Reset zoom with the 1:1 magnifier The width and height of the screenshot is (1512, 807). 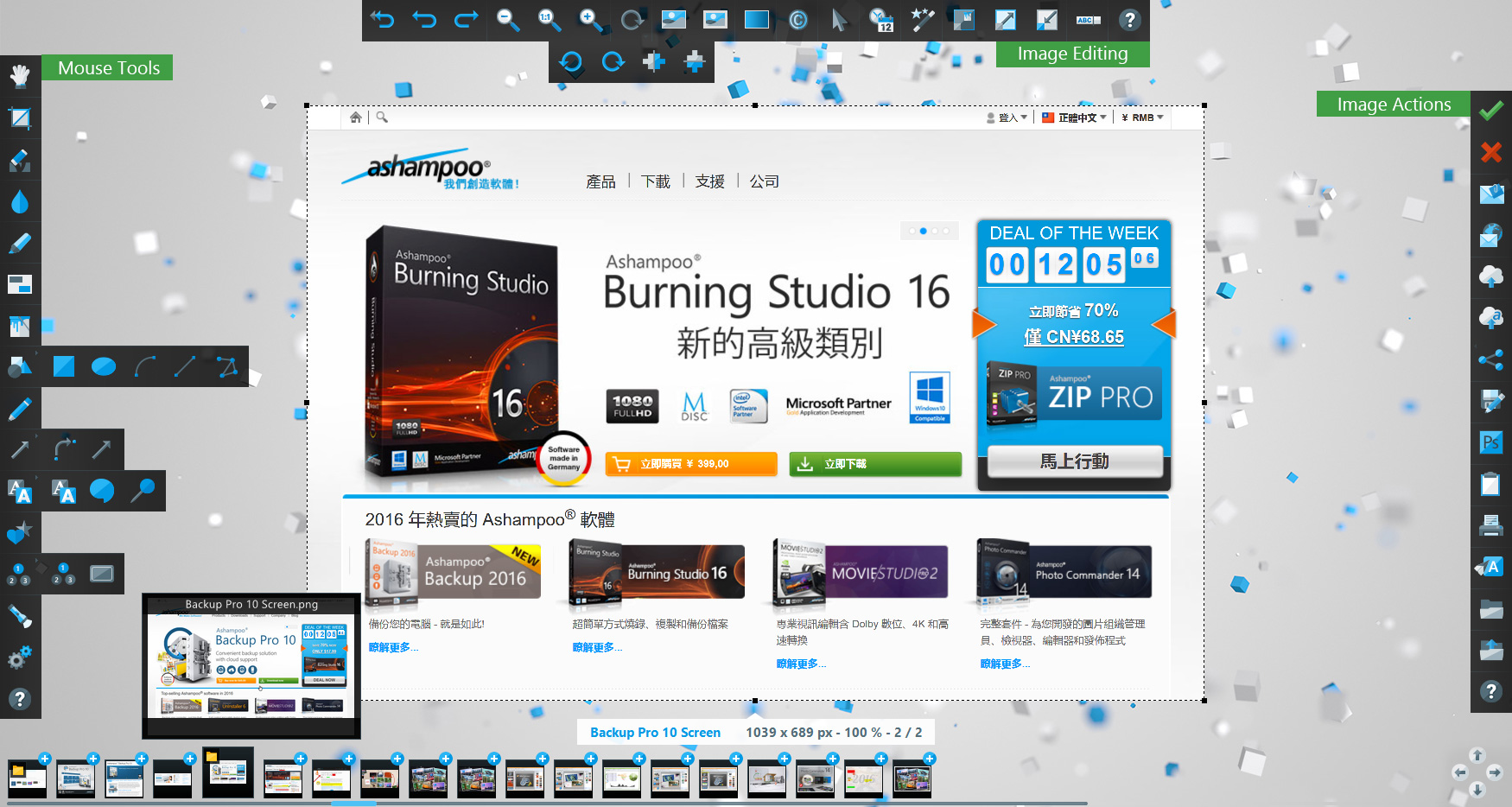point(549,20)
